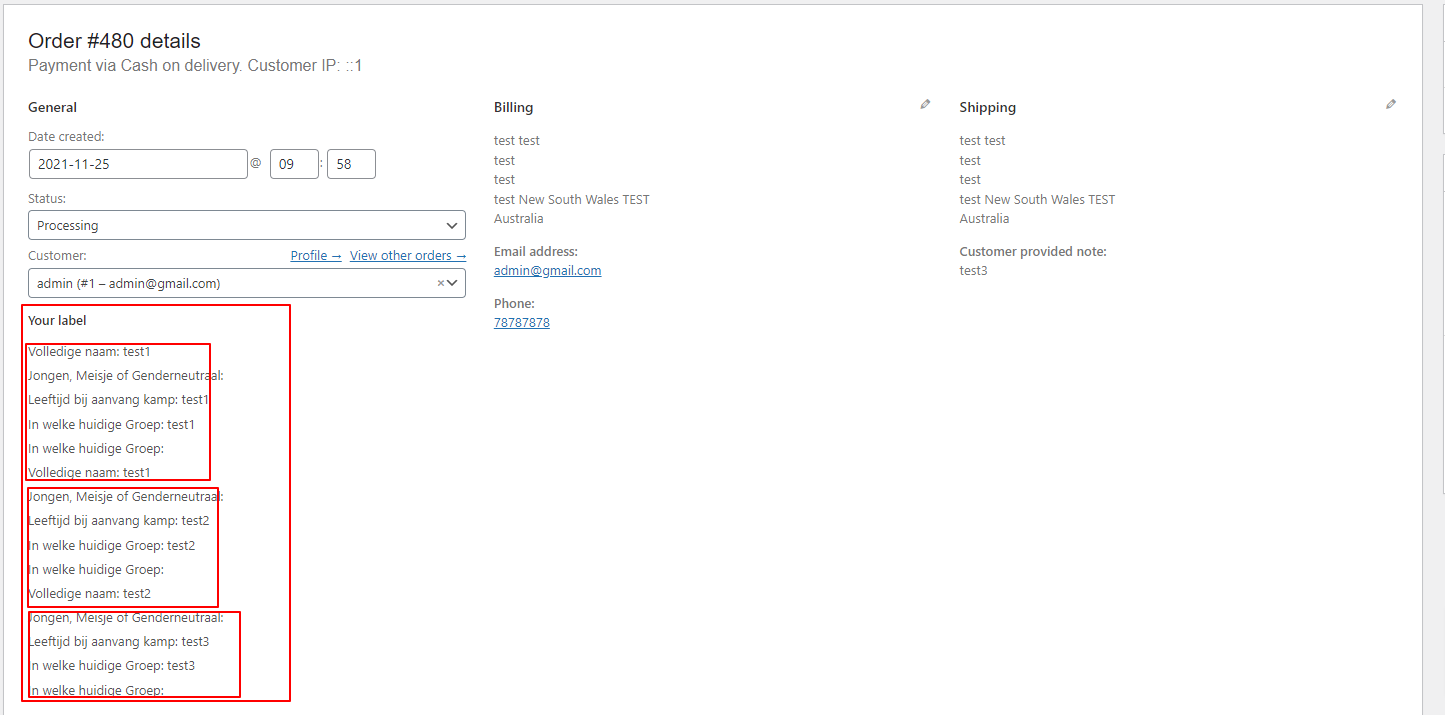Click Shipping line test New South Wales TEST
The height and width of the screenshot is (715, 1445).
1037,200
